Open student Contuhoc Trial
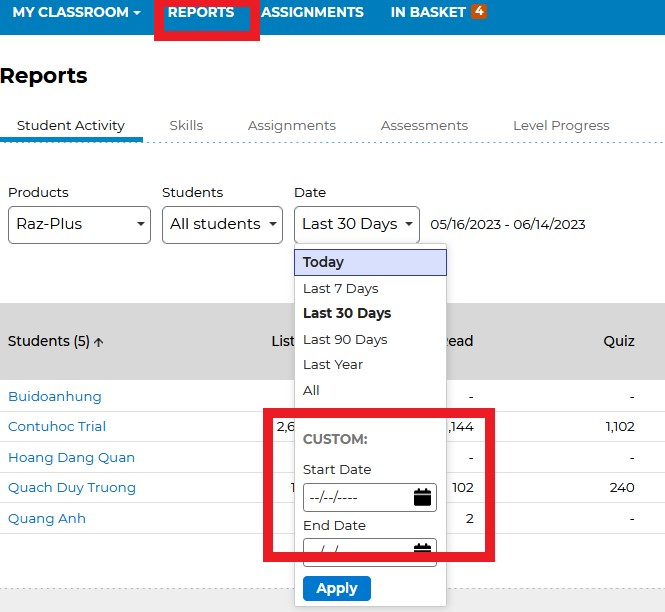The image size is (665, 612). [57, 427]
